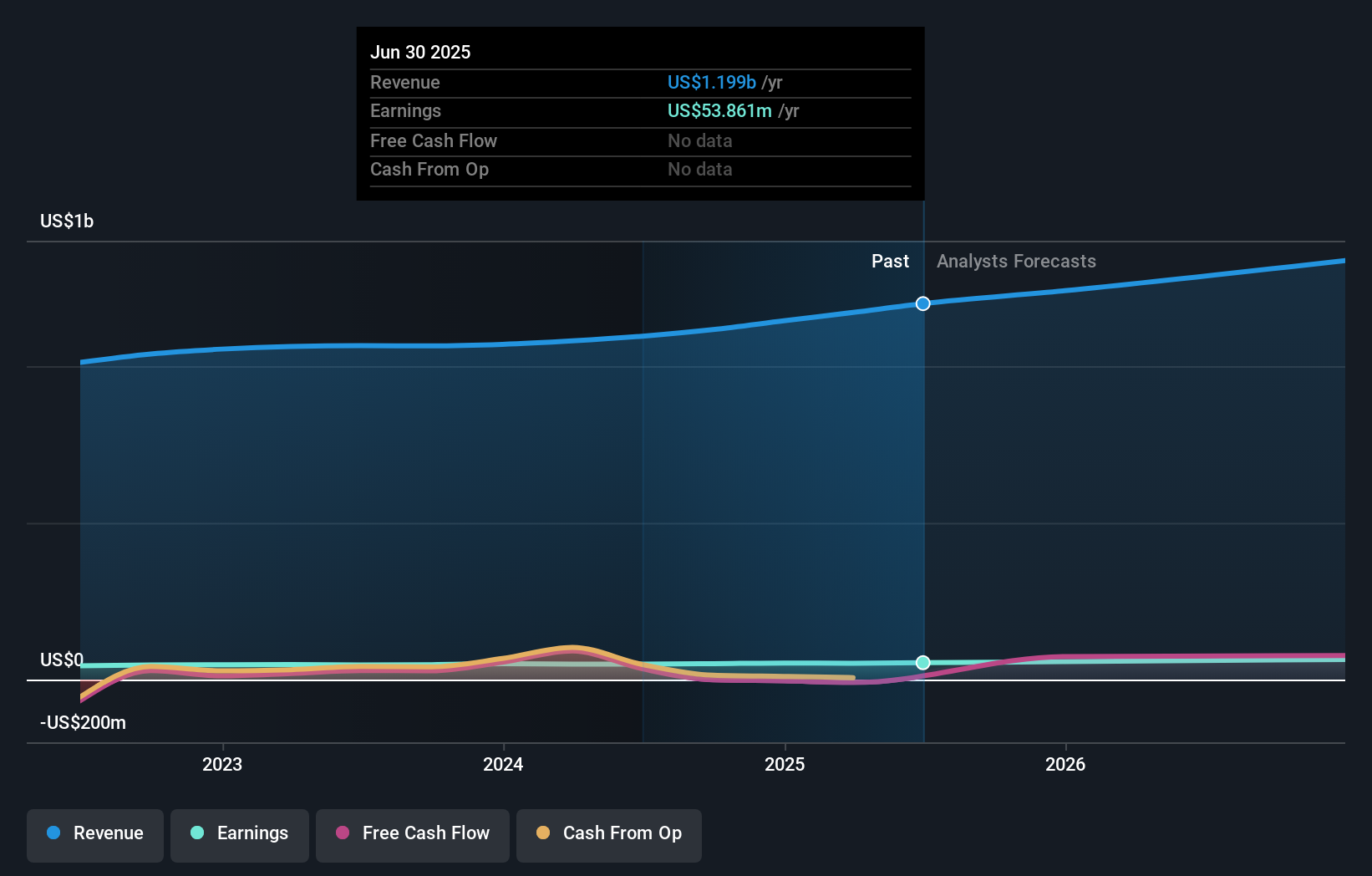The image size is (1372, 876).
Task: Click the US$0 y-axis label
Action: 62,660
